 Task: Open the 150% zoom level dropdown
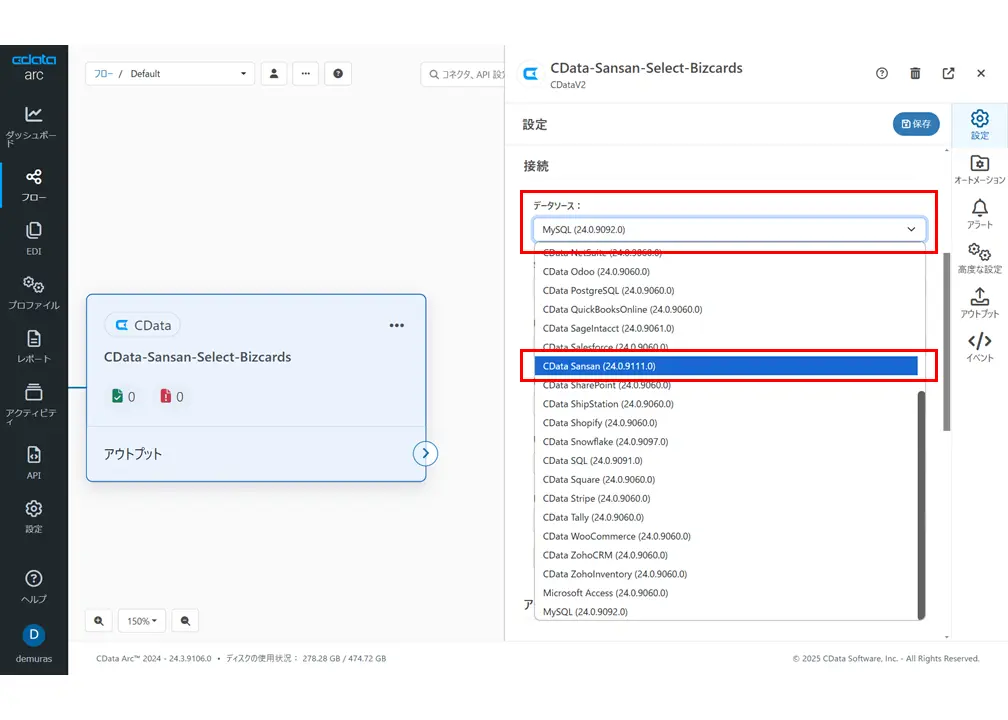point(142,620)
